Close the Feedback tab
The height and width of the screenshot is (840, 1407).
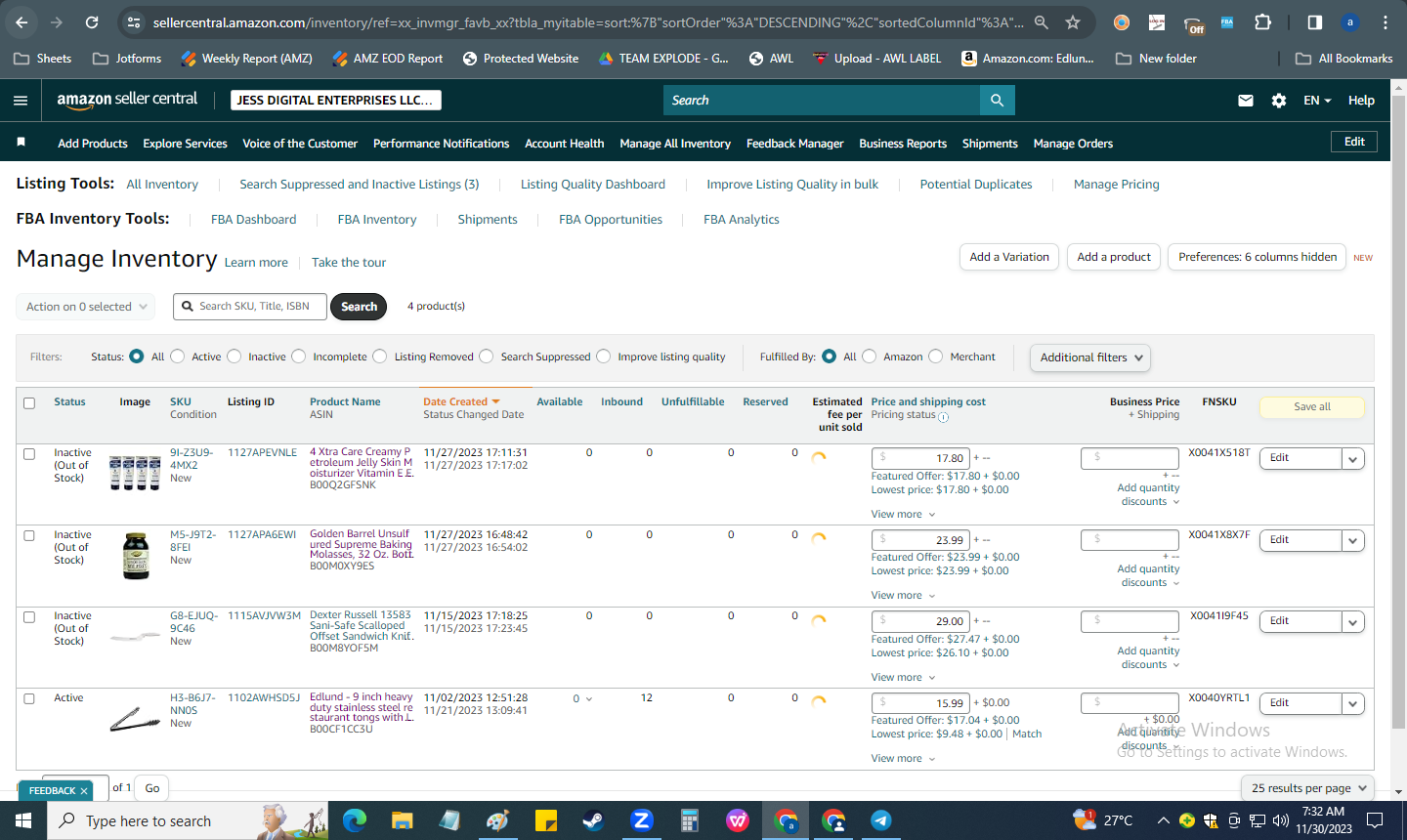click(x=84, y=791)
